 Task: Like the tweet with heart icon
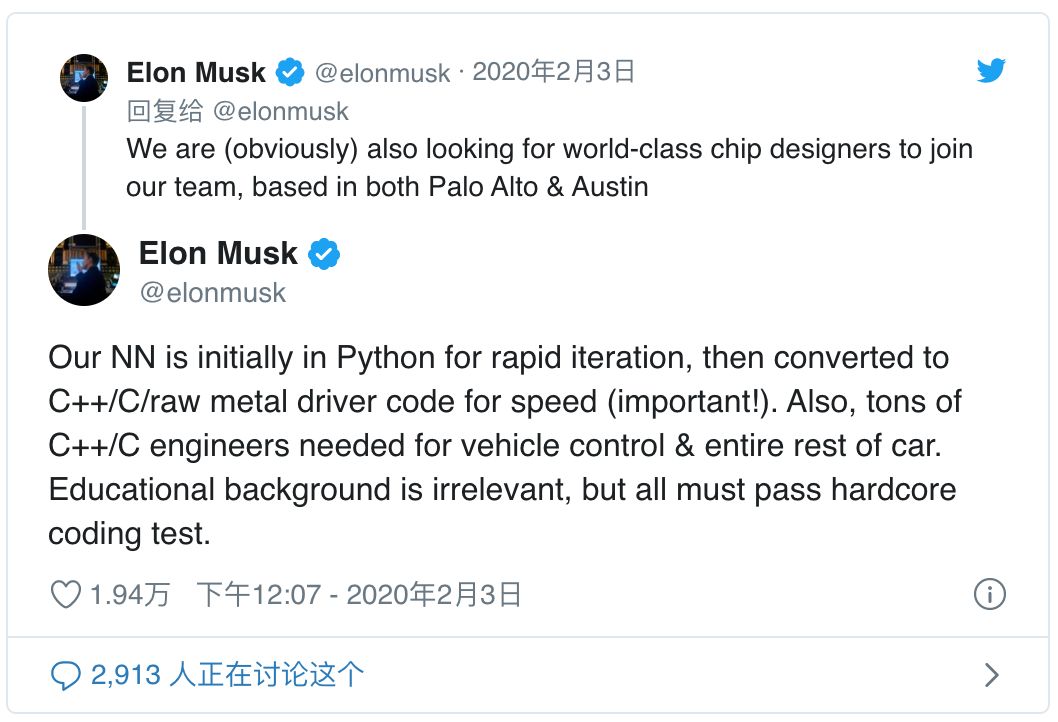65,594
